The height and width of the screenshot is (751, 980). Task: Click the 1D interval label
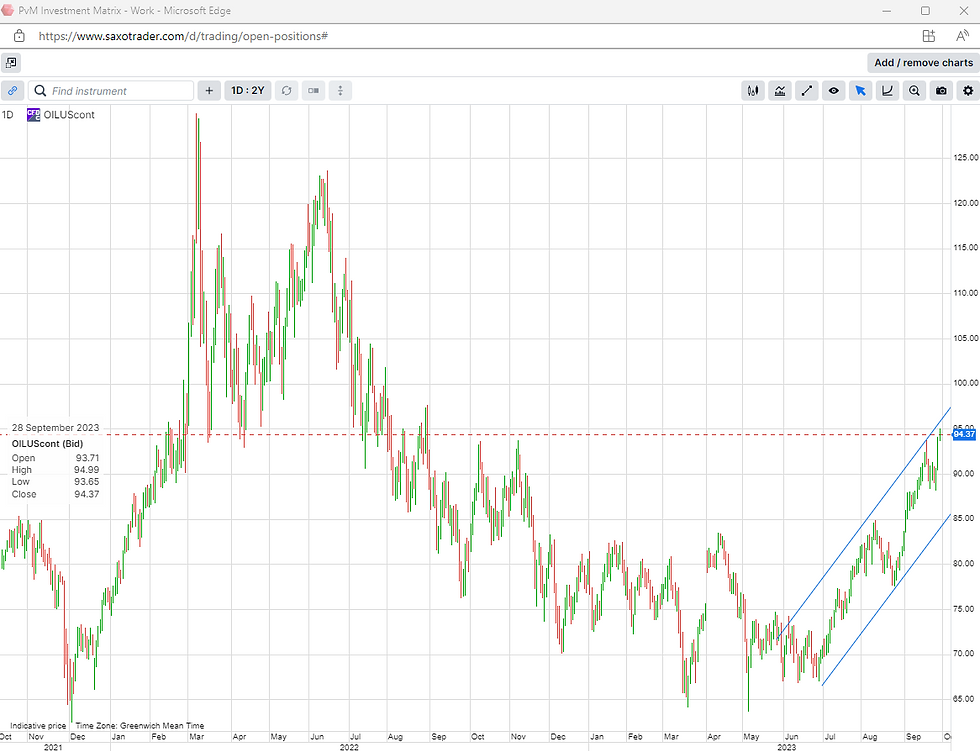tap(8, 115)
